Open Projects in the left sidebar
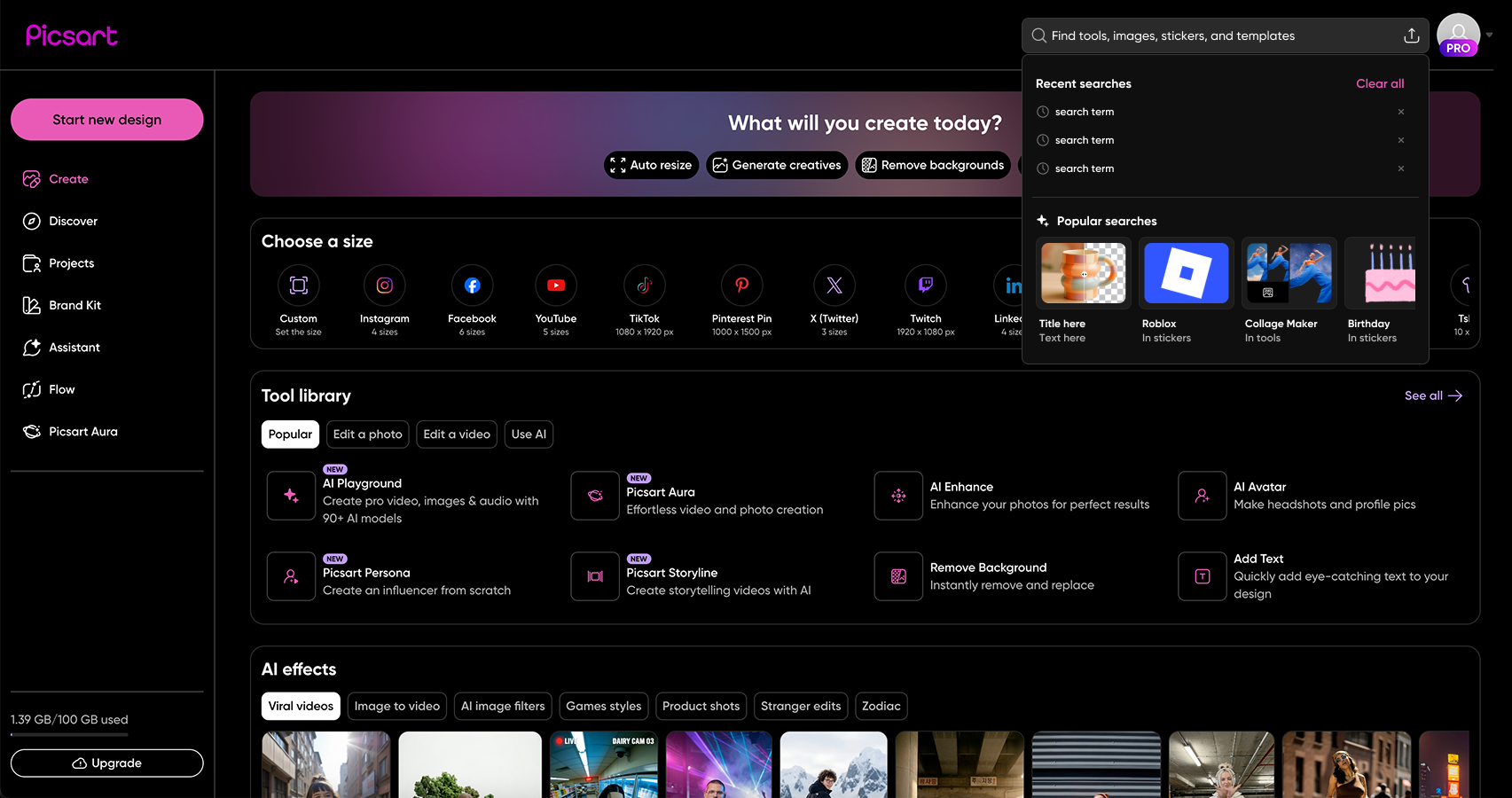The image size is (1512, 798). [71, 262]
